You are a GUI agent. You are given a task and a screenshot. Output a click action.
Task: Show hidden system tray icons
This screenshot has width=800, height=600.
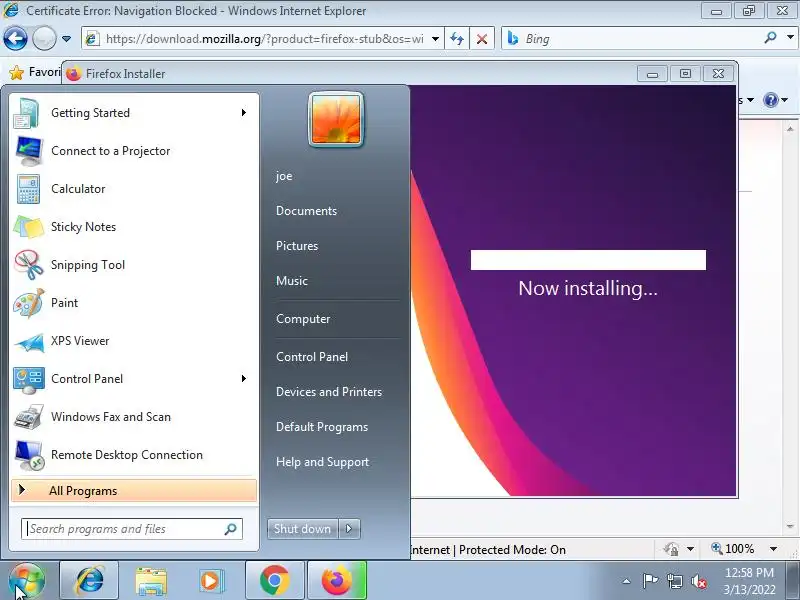(x=626, y=581)
